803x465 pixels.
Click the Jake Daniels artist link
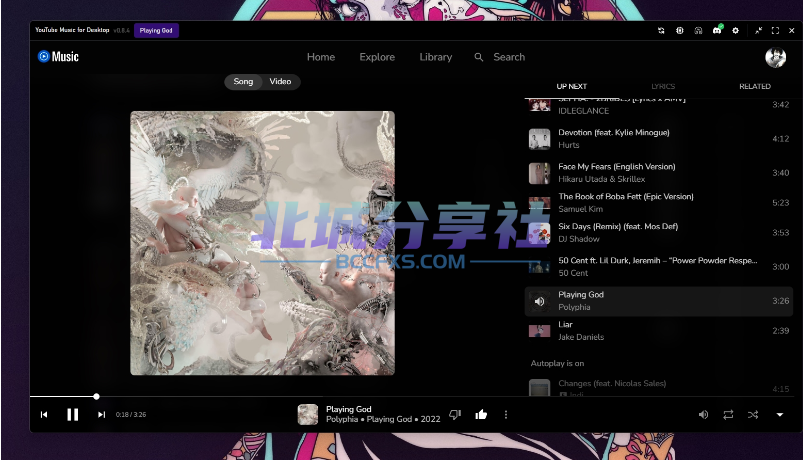[x=581, y=337]
